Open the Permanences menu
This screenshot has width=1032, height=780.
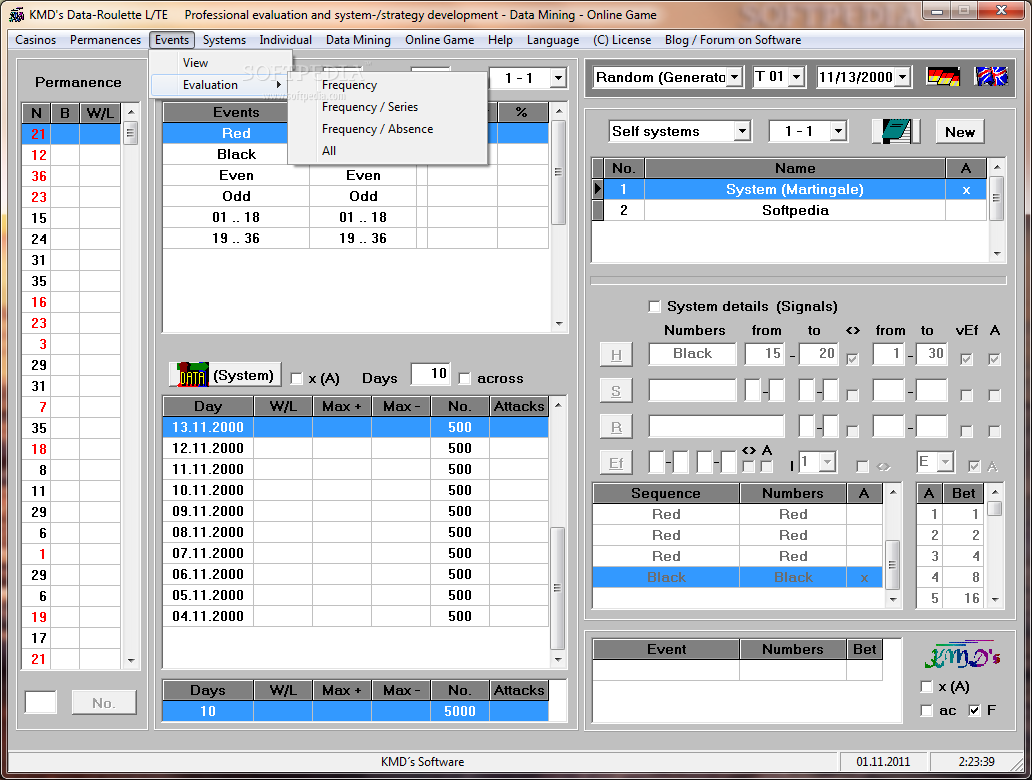105,40
